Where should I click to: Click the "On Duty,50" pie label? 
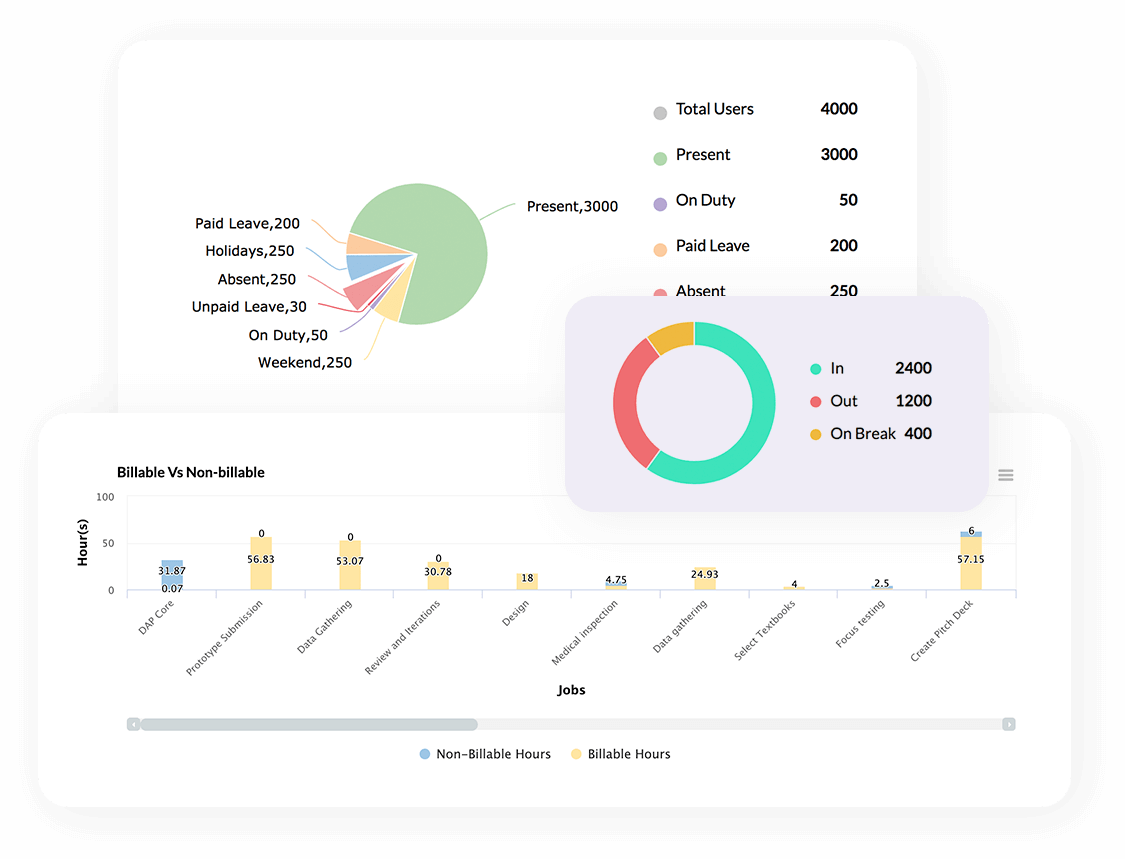(x=288, y=335)
